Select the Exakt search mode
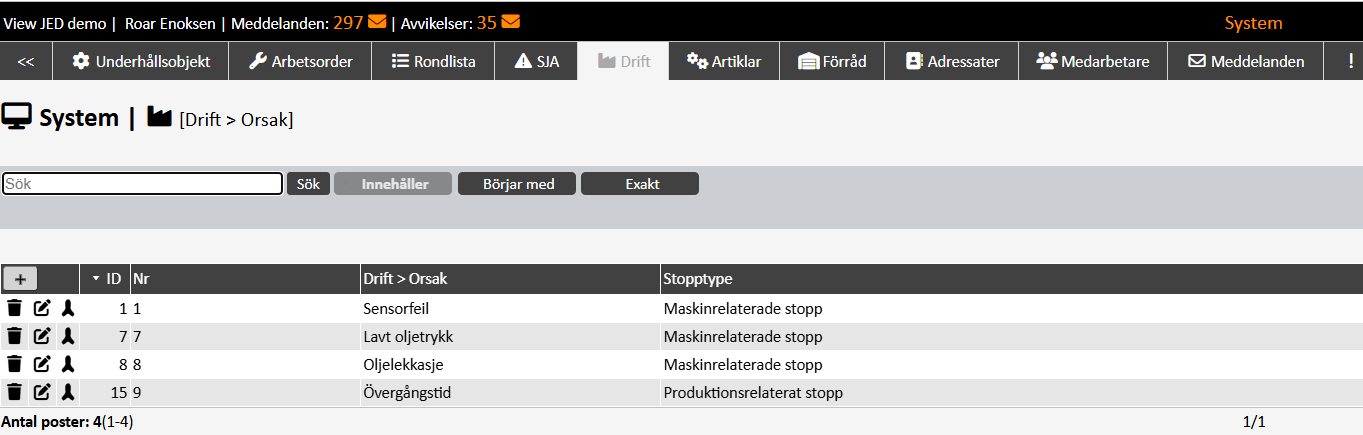 pyautogui.click(x=640, y=184)
